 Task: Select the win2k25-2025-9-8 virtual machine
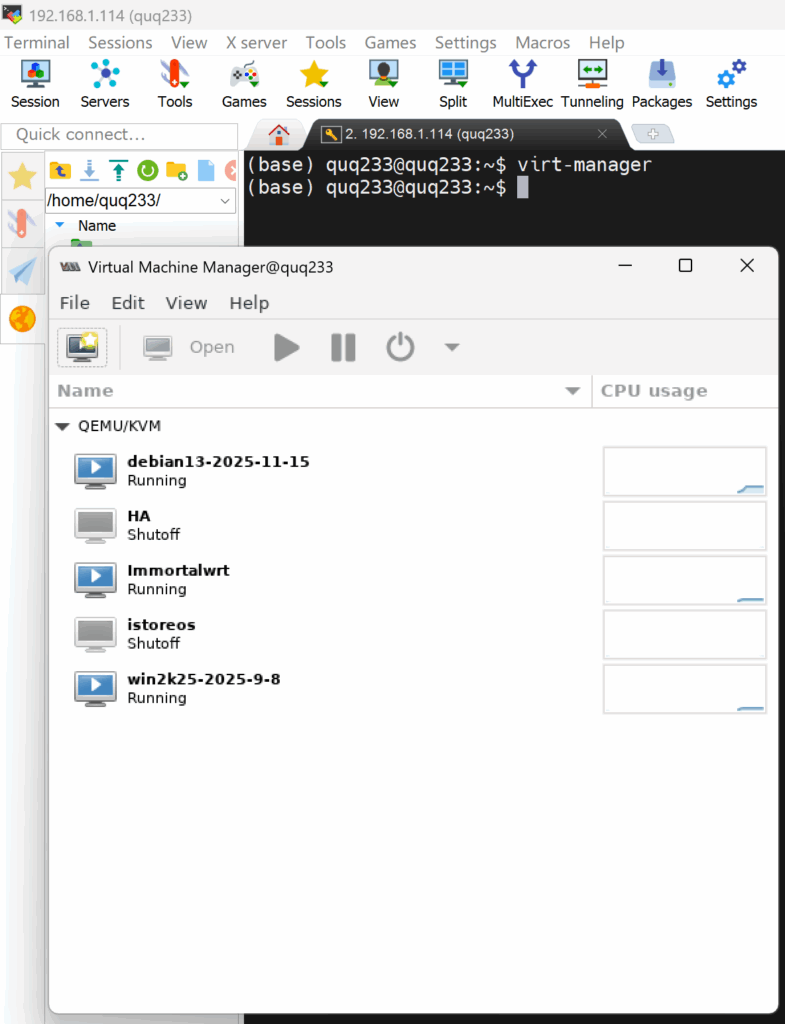(204, 688)
